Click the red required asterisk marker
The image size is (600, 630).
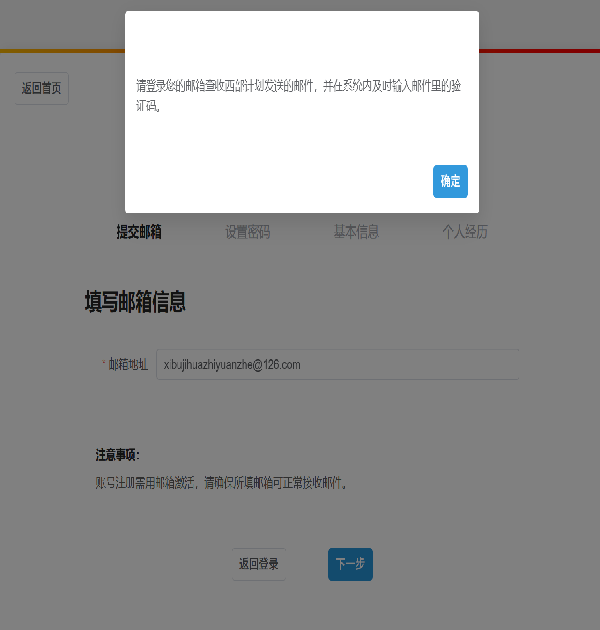click(103, 365)
